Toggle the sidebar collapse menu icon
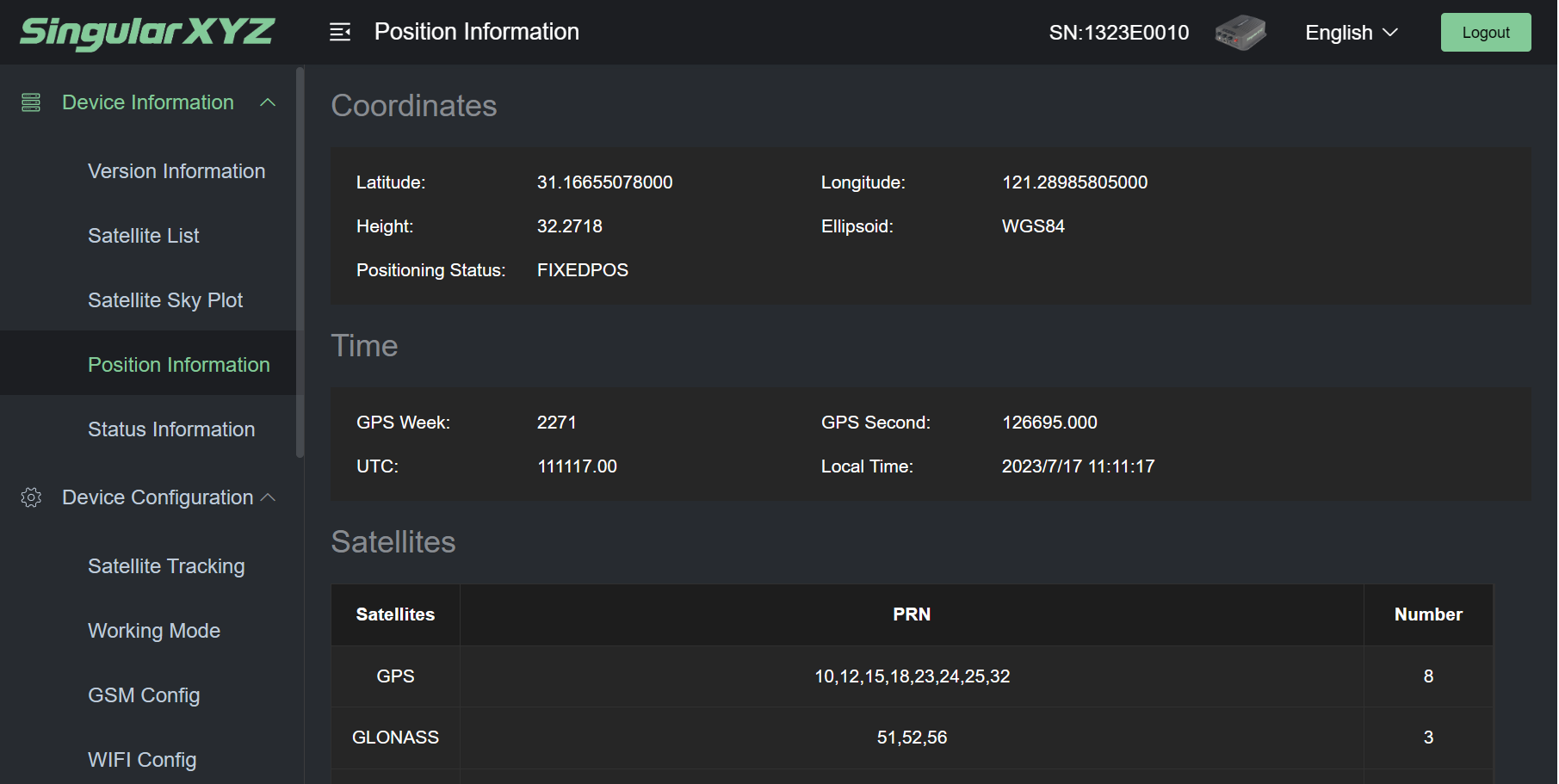The height and width of the screenshot is (784, 1559). tap(340, 33)
